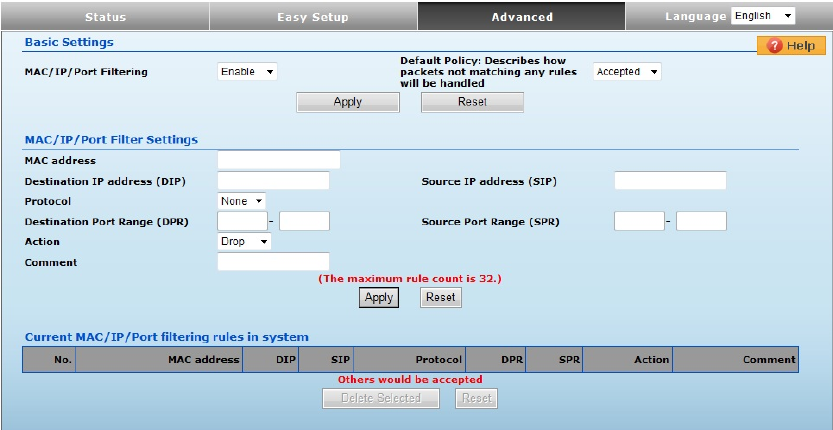Click the disabled Delete Selected button
This screenshot has height=430, width=833.
click(x=380, y=398)
